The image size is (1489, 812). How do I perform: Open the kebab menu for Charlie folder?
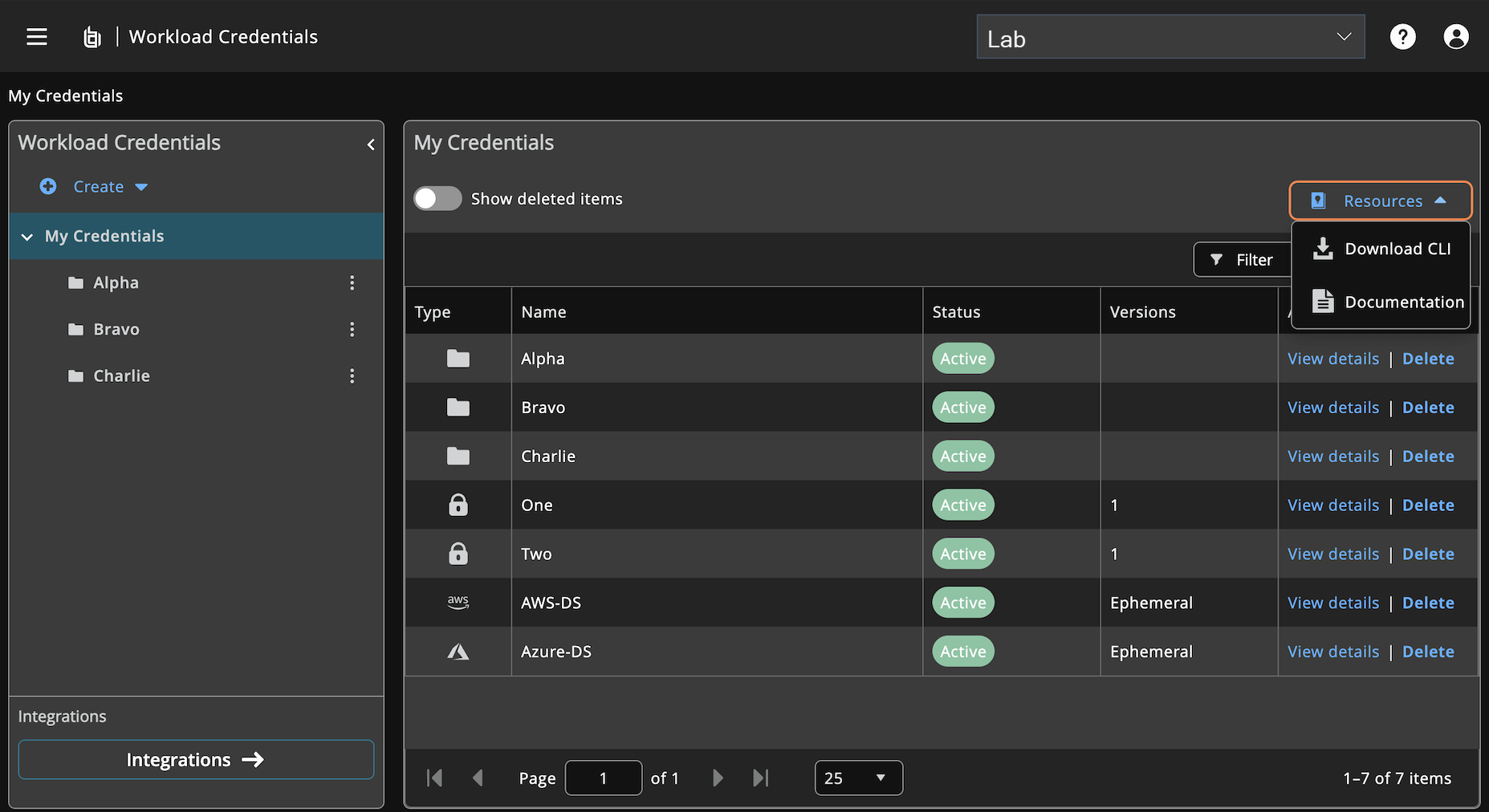point(352,376)
